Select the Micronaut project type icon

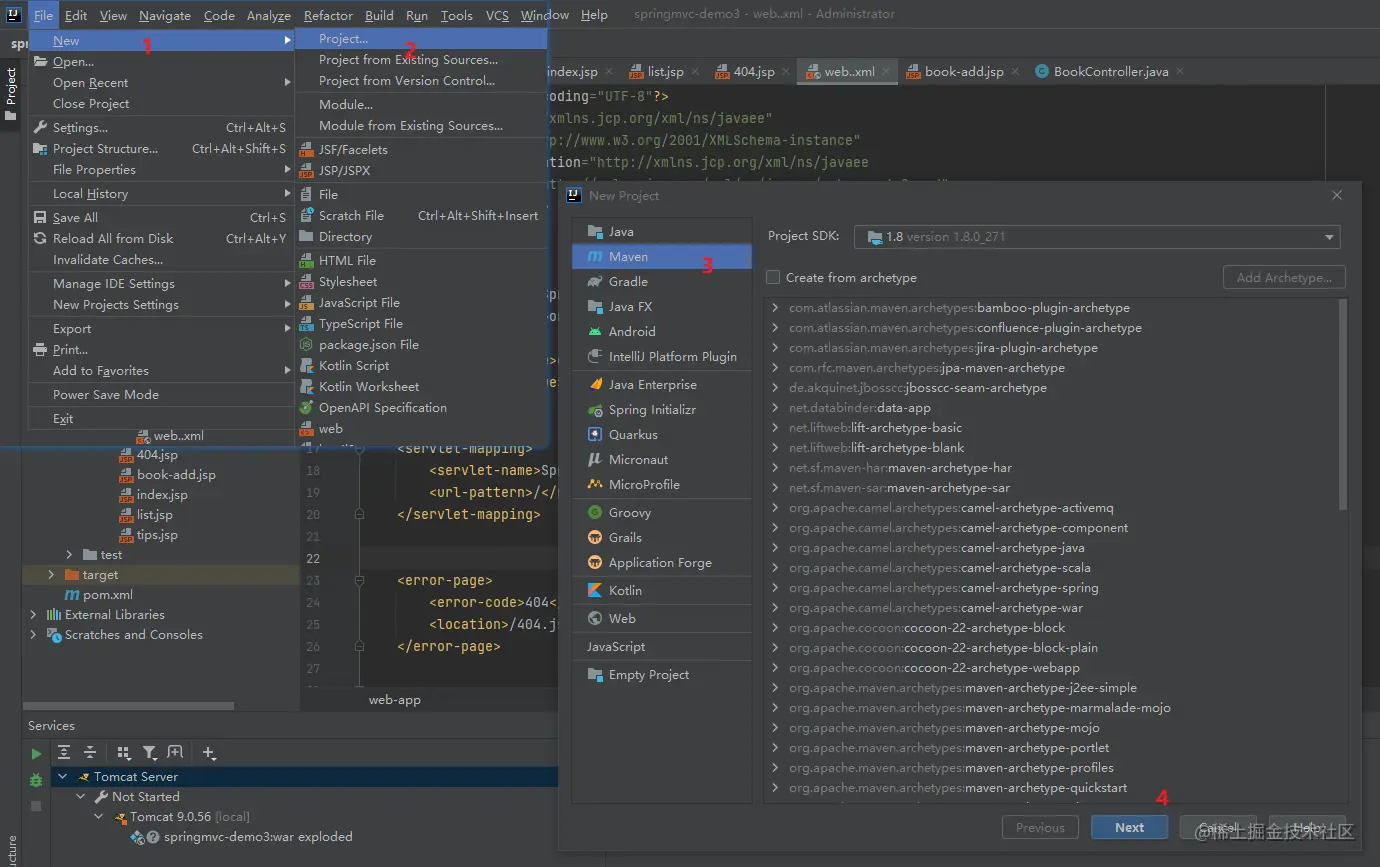click(595, 460)
